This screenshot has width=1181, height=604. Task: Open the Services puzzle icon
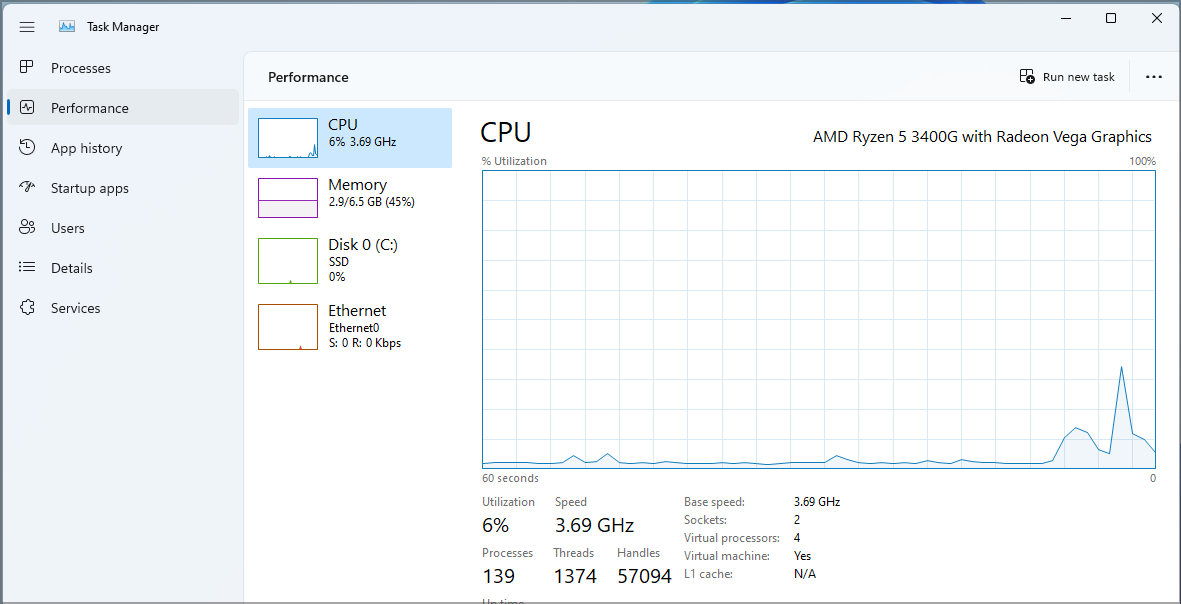[x=27, y=307]
